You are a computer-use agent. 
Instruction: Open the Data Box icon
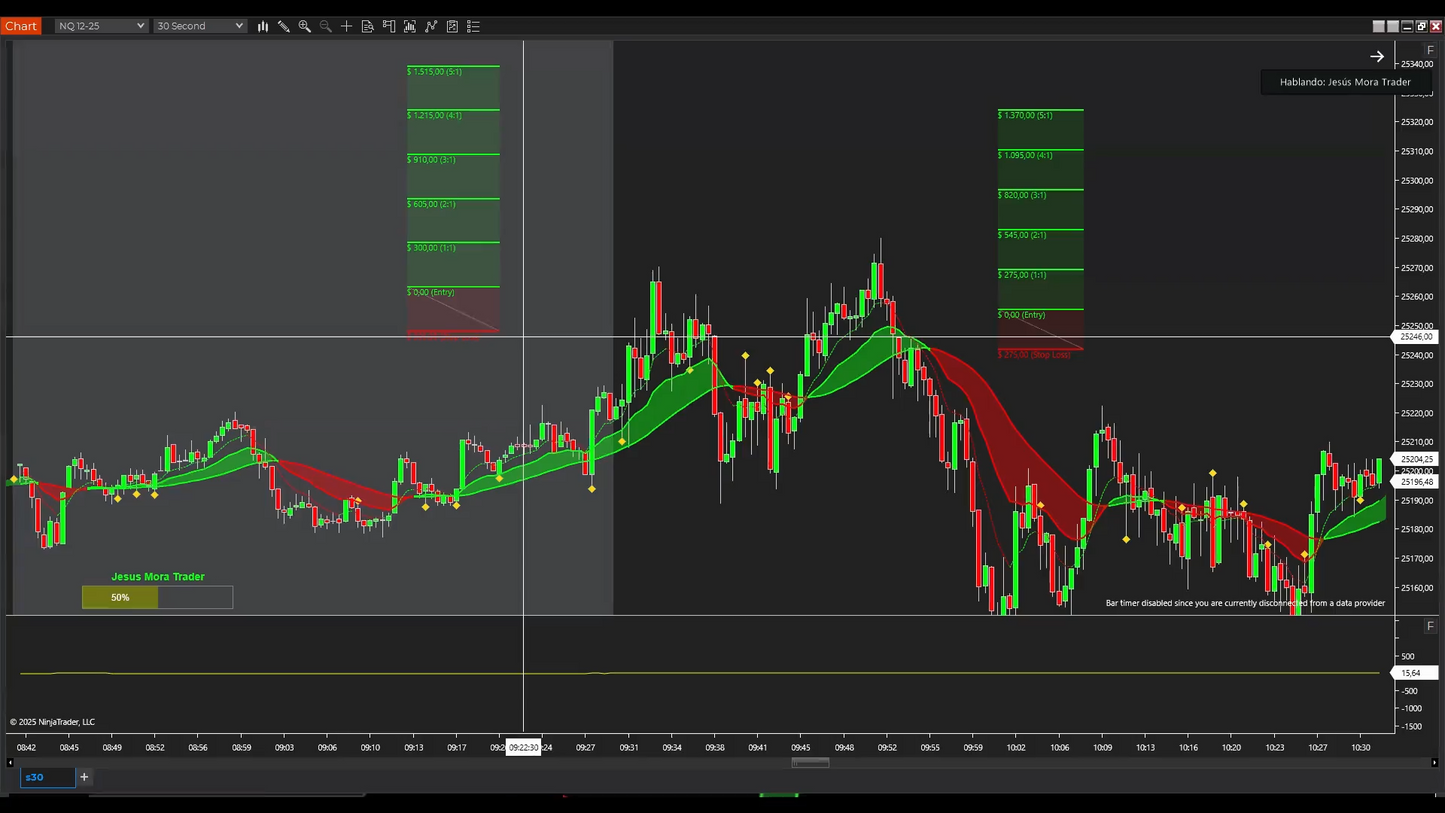coord(368,26)
